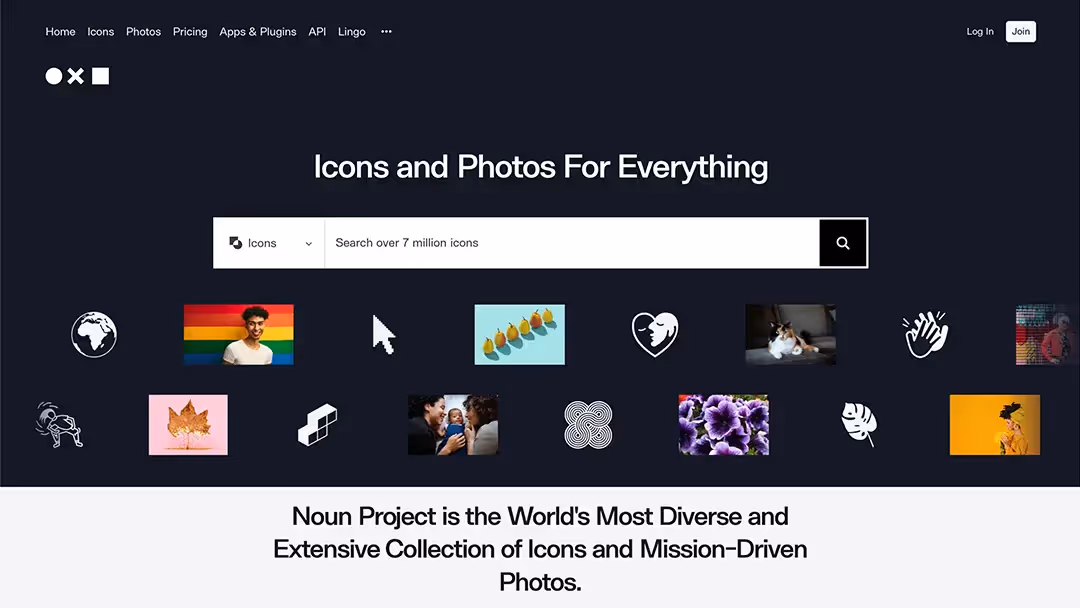Screen dimensions: 1080x608
Task: Click the Log In link
Action: click(x=979, y=32)
